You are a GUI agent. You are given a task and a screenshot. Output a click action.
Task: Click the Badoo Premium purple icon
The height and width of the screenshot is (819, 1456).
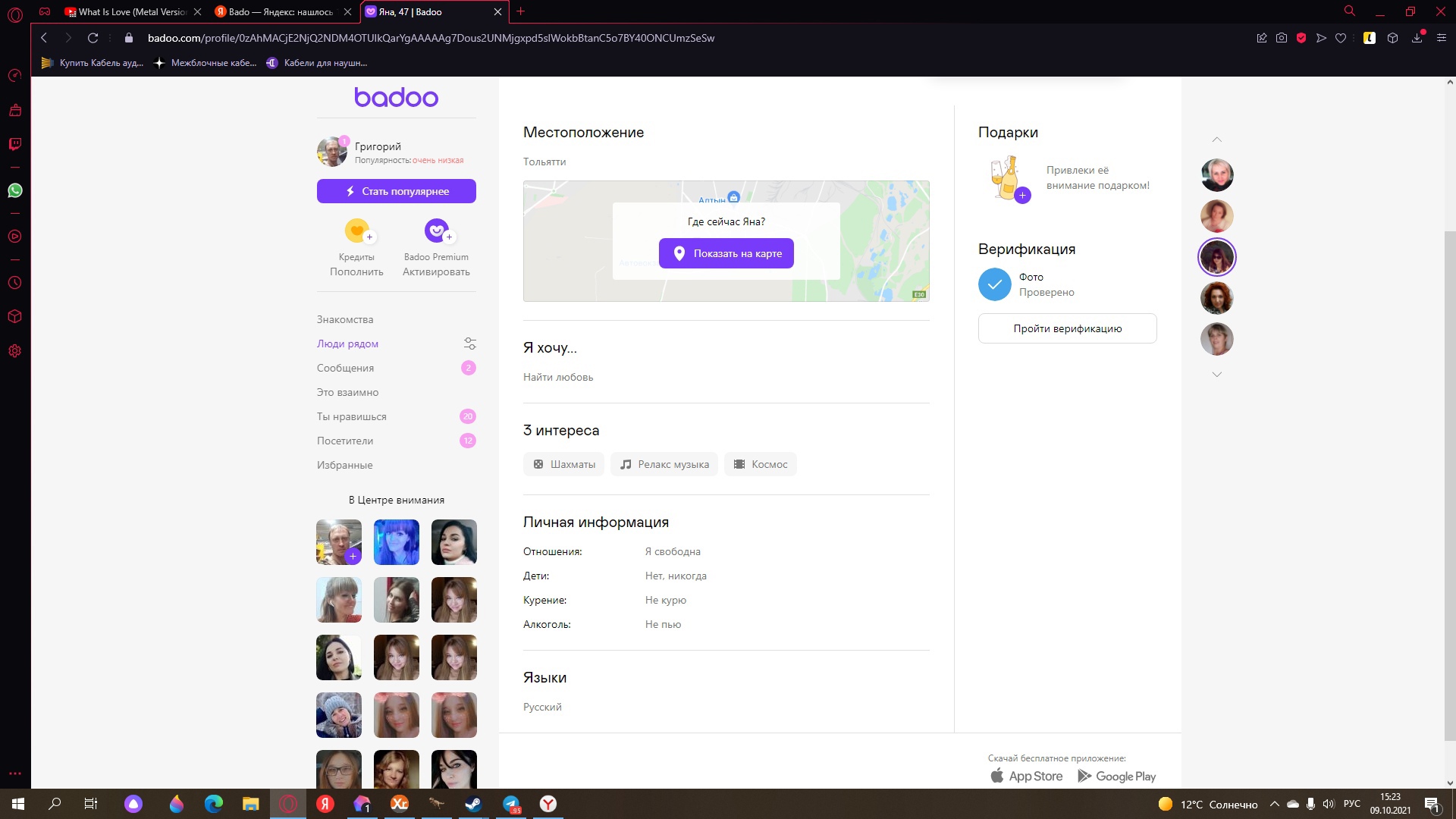coord(436,230)
